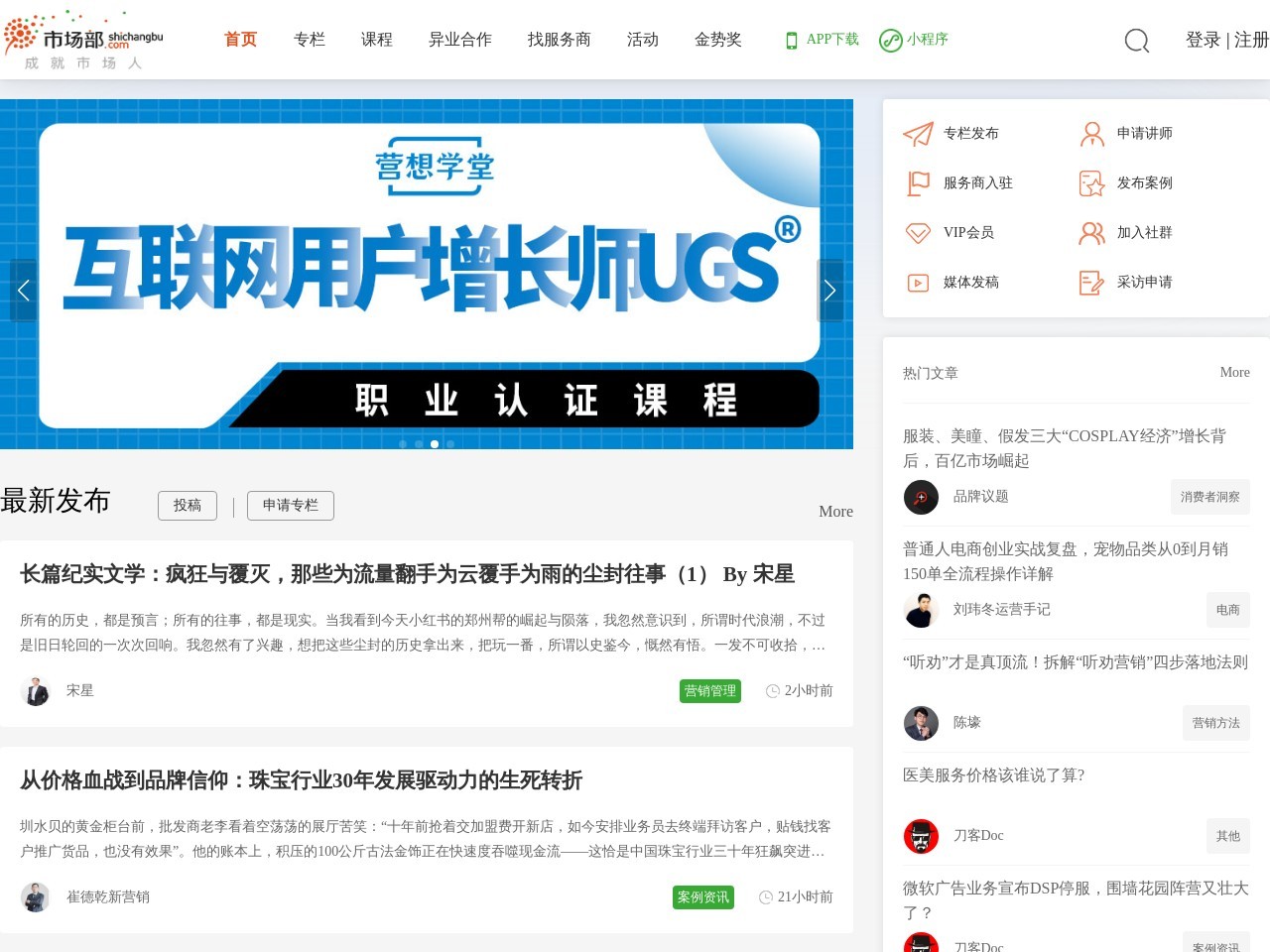Open 发布案例 via its star-document icon

1092,183
